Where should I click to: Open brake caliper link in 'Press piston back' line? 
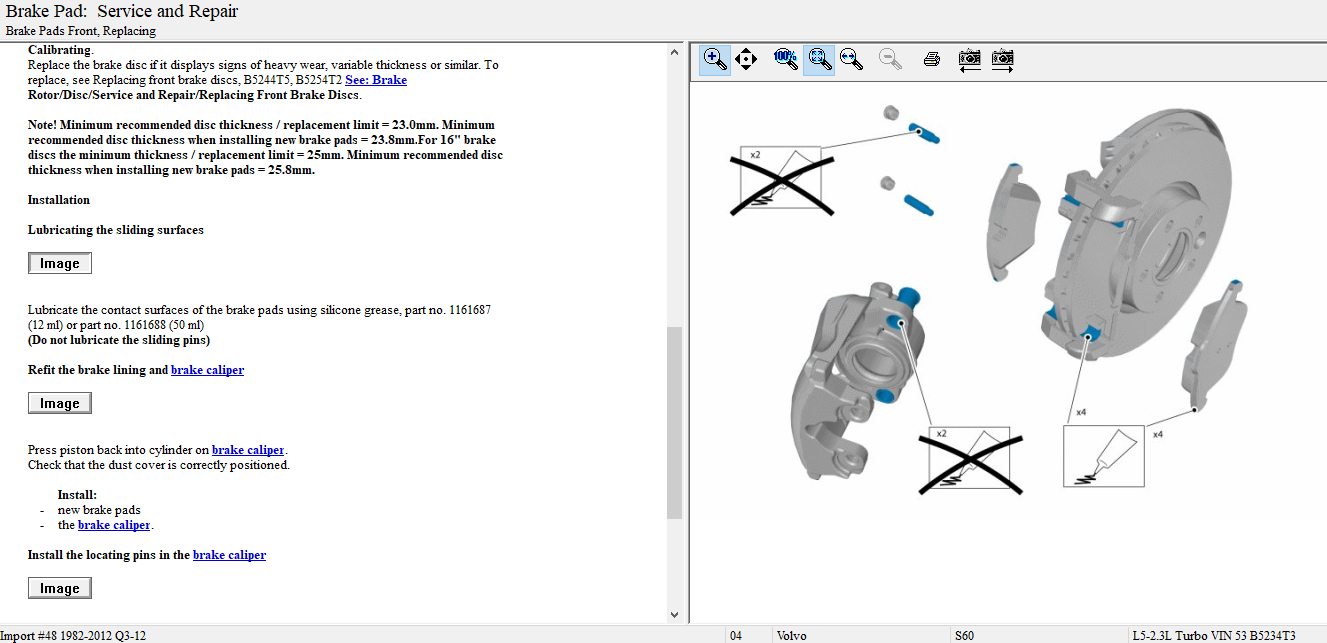pos(248,450)
